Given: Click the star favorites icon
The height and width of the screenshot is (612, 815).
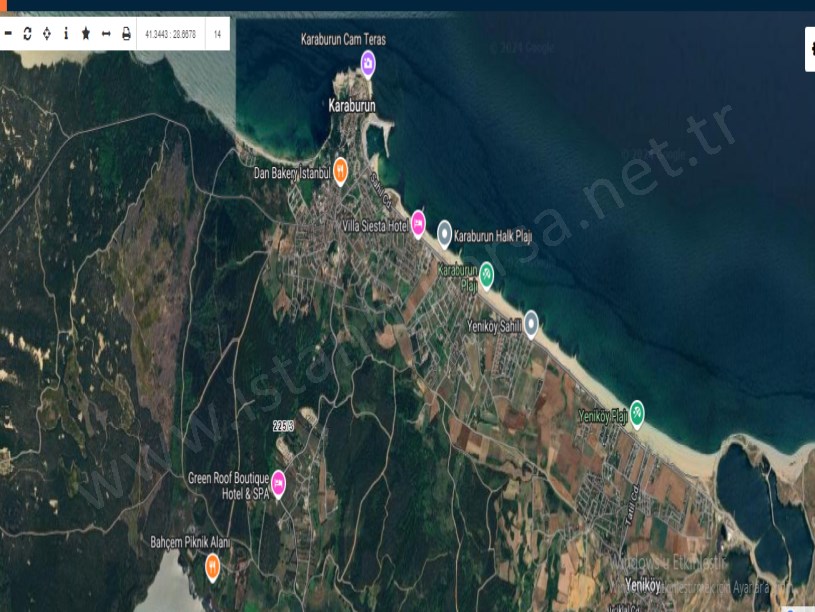Looking at the screenshot, I should pyautogui.click(x=86, y=34).
